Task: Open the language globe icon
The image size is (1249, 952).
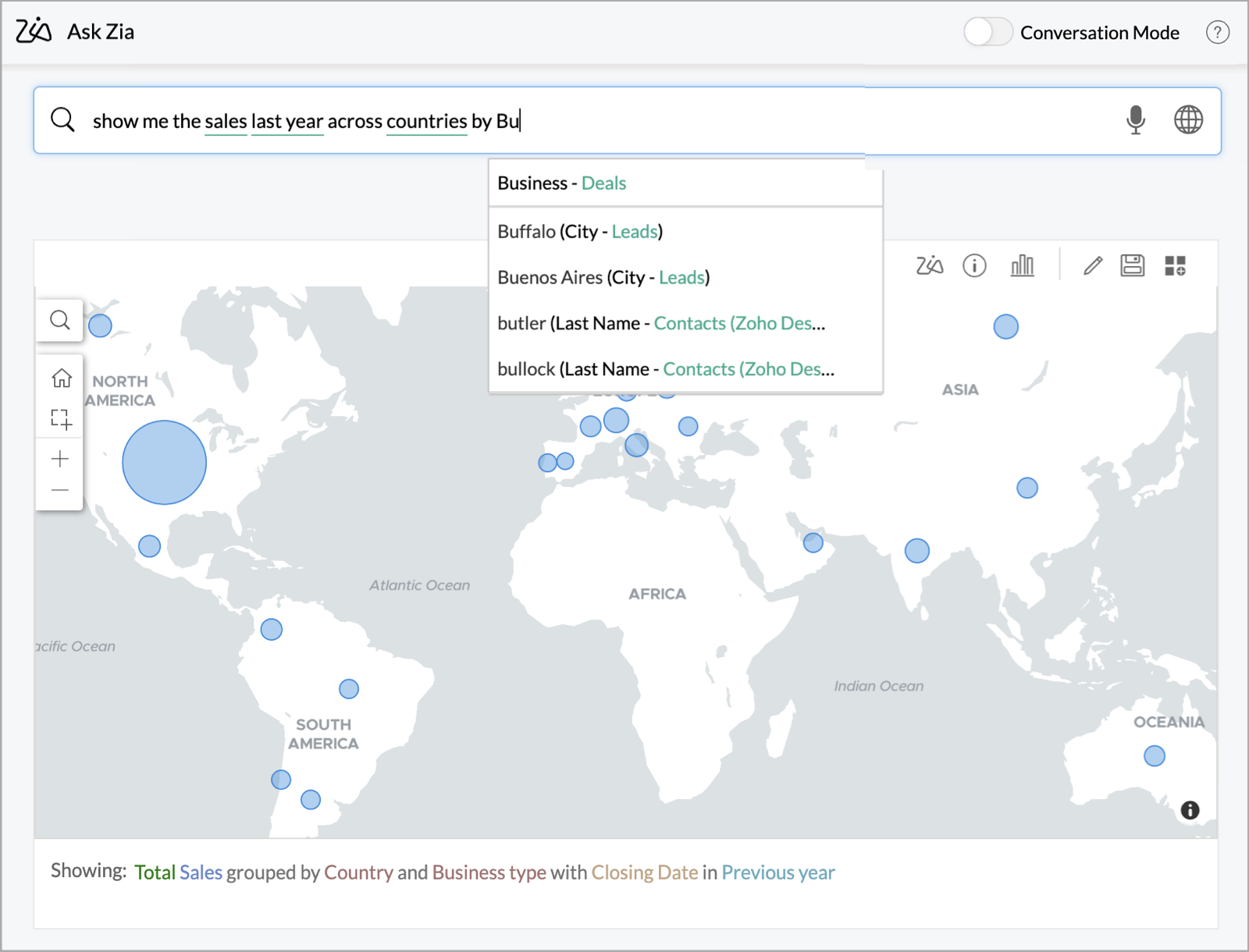Action: coord(1188,120)
